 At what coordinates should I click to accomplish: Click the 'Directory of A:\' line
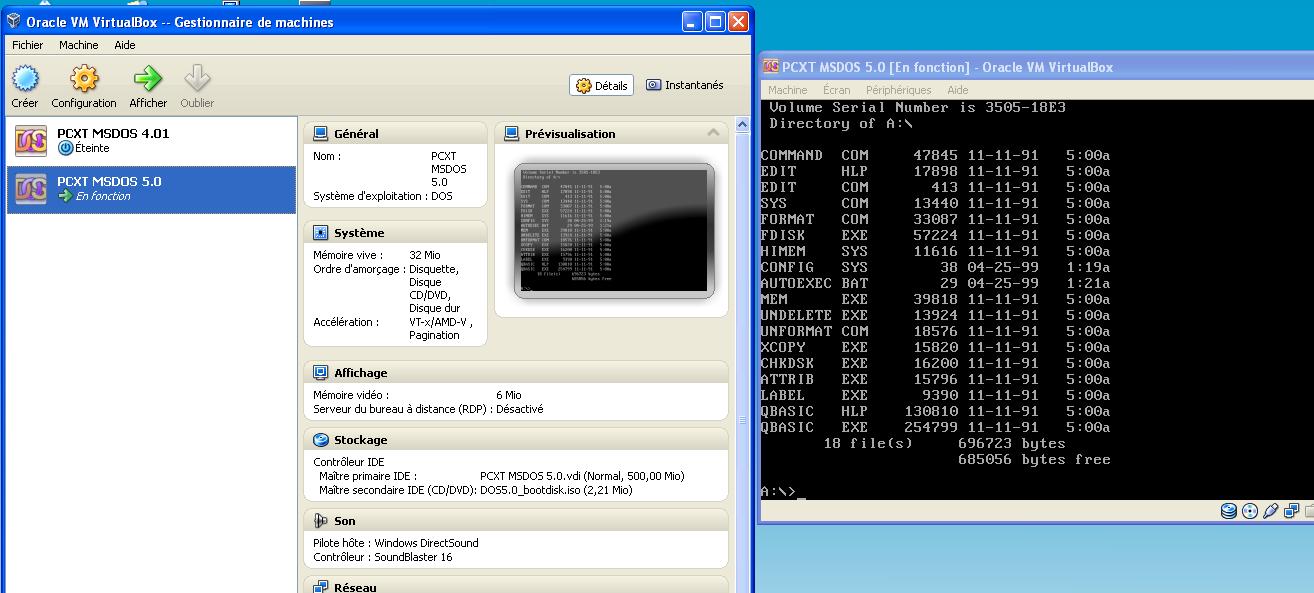[841, 123]
